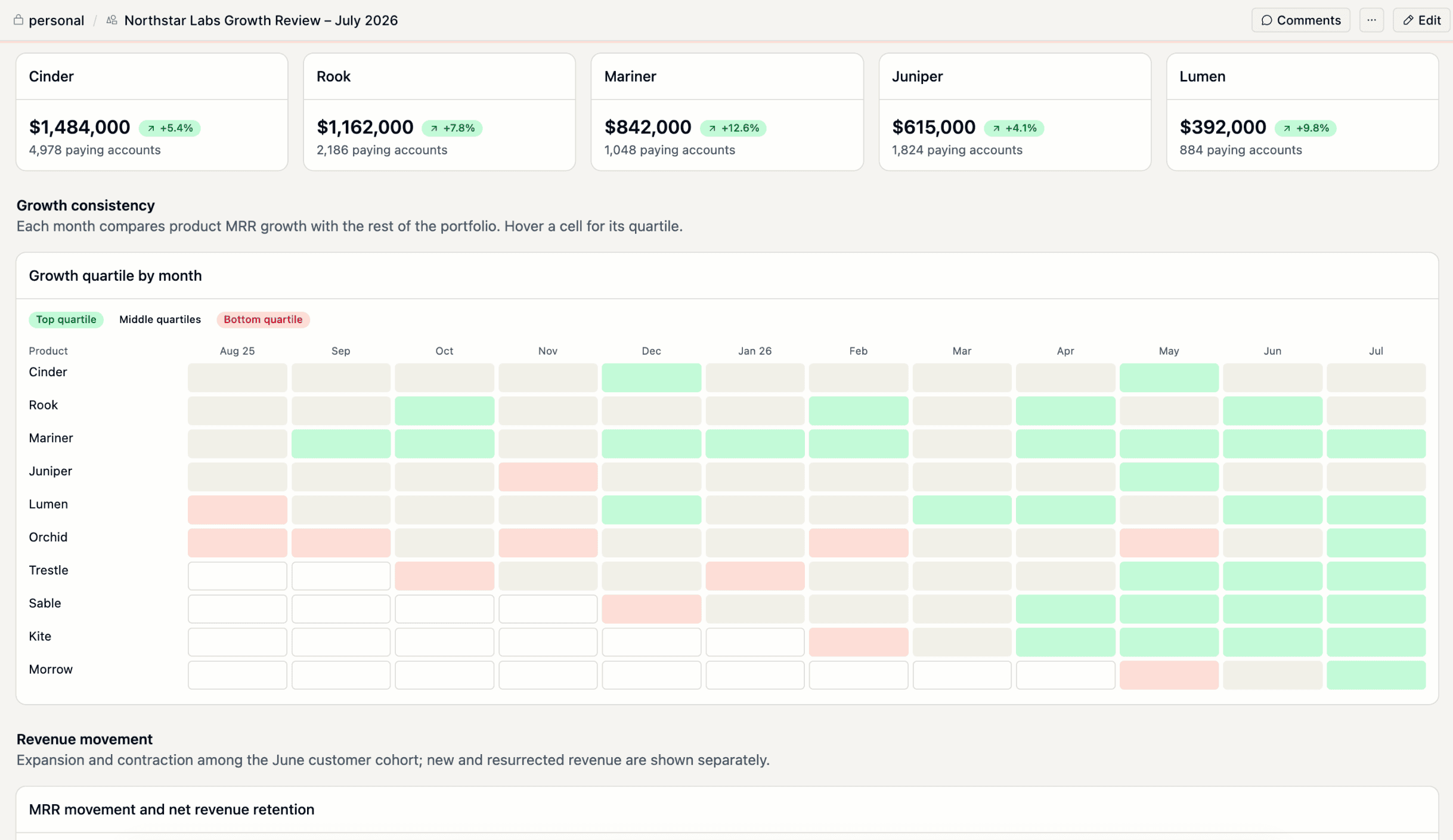Click Sable's red Dec heatmap cell
1453x840 pixels.
pos(651,609)
